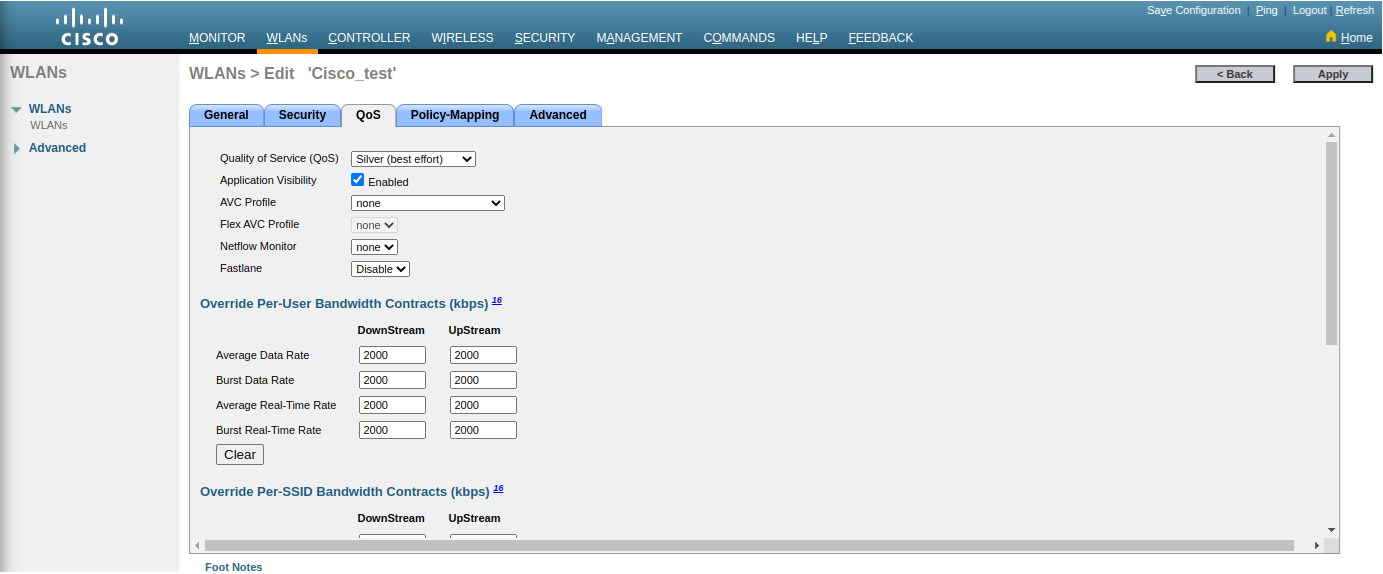The width and height of the screenshot is (1383, 574).
Task: Click the Refresh link
Action: tap(1355, 10)
